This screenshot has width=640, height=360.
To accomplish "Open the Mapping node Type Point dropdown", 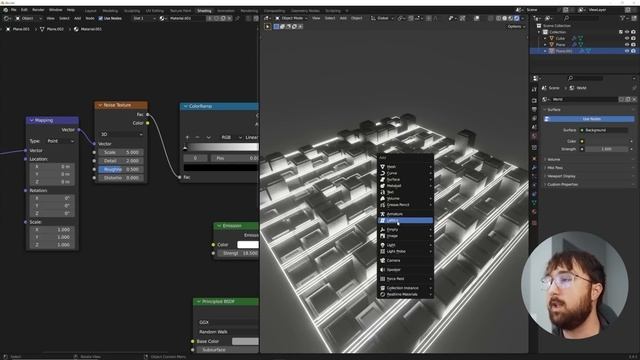I will coord(60,141).
